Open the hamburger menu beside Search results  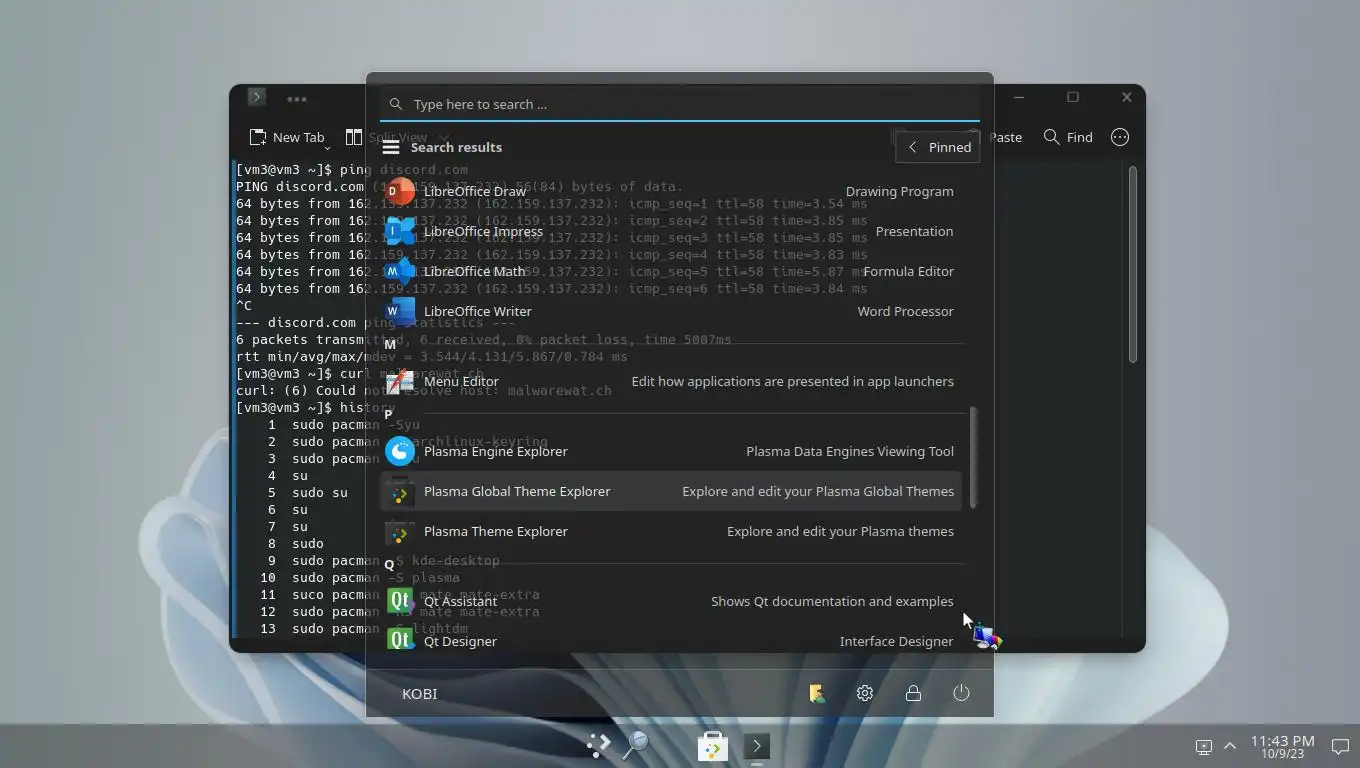391,147
